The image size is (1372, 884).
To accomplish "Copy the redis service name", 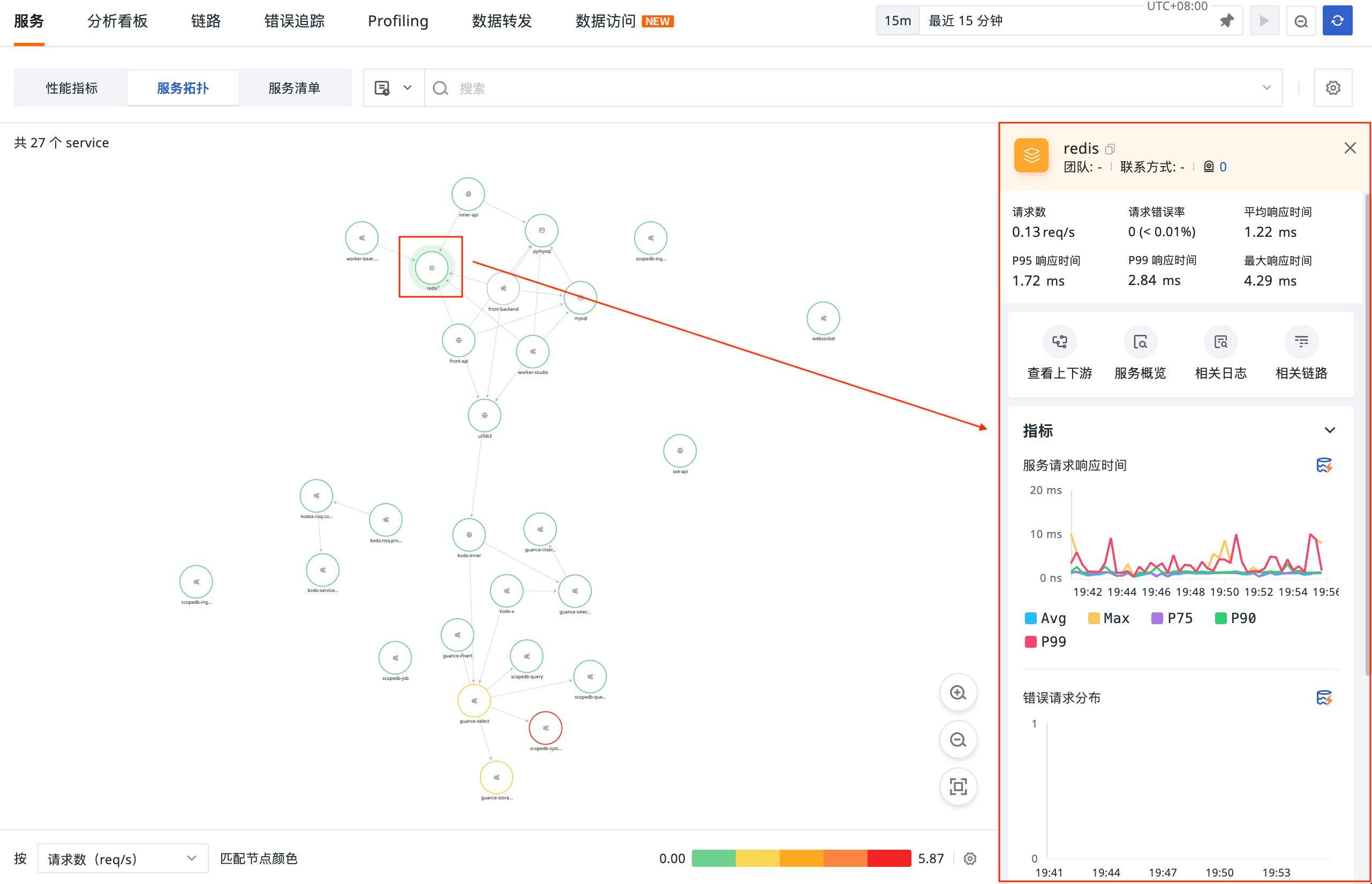I will pyautogui.click(x=1110, y=149).
